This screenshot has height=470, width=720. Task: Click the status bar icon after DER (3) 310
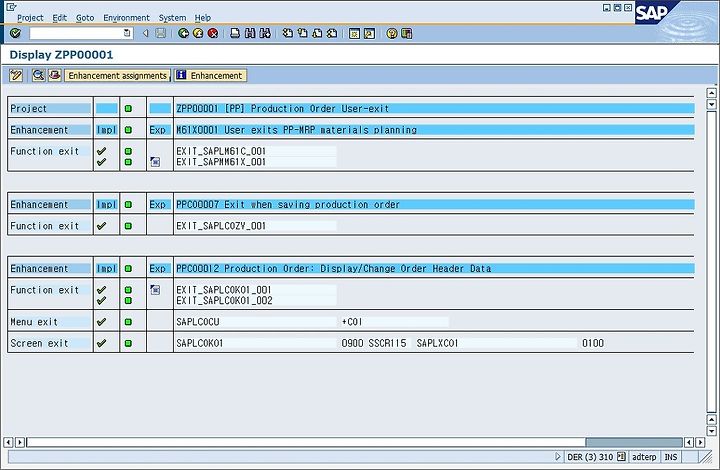pos(621,457)
